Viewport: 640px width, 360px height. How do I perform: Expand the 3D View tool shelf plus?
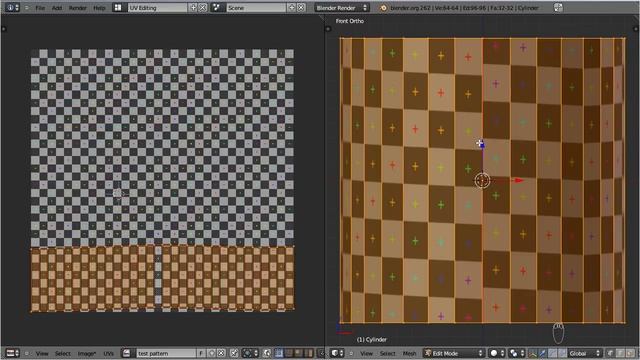click(329, 29)
